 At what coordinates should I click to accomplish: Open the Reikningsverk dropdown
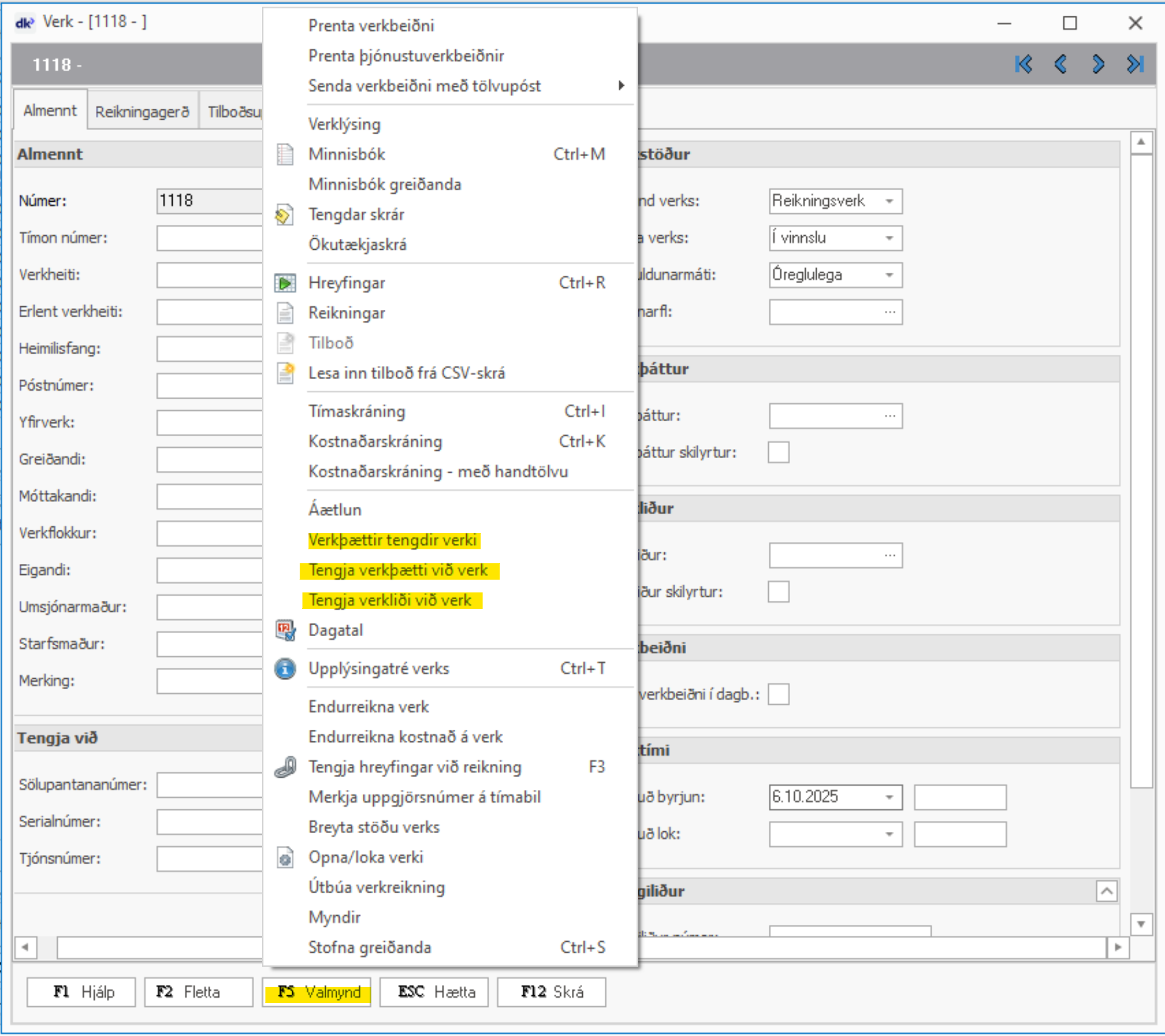tap(889, 201)
